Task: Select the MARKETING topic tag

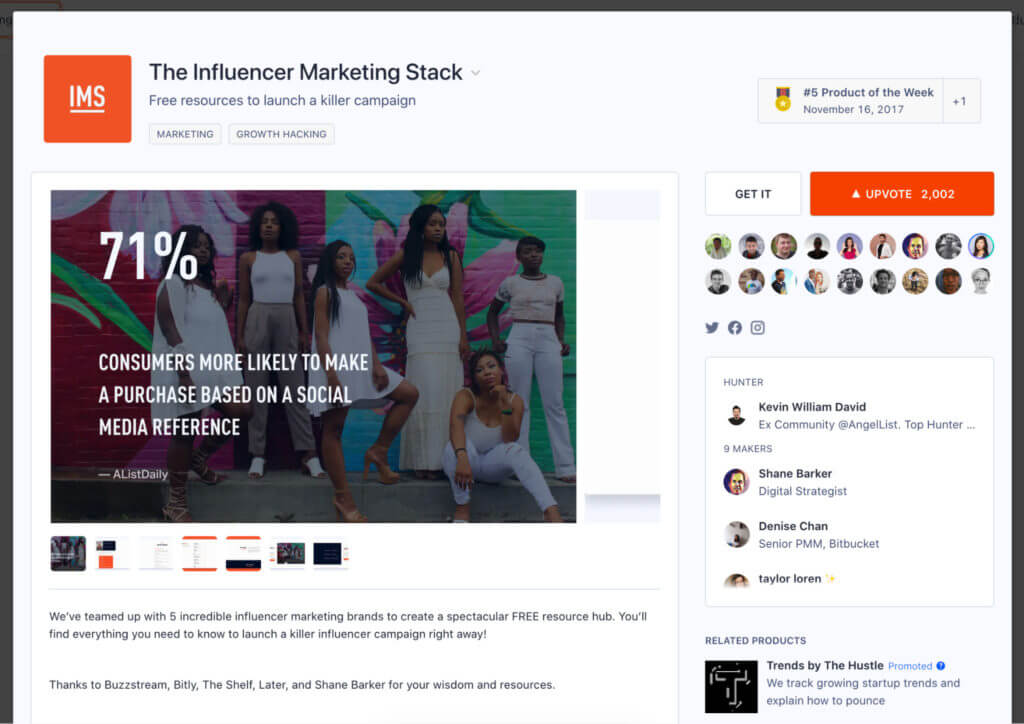Action: click(x=184, y=133)
